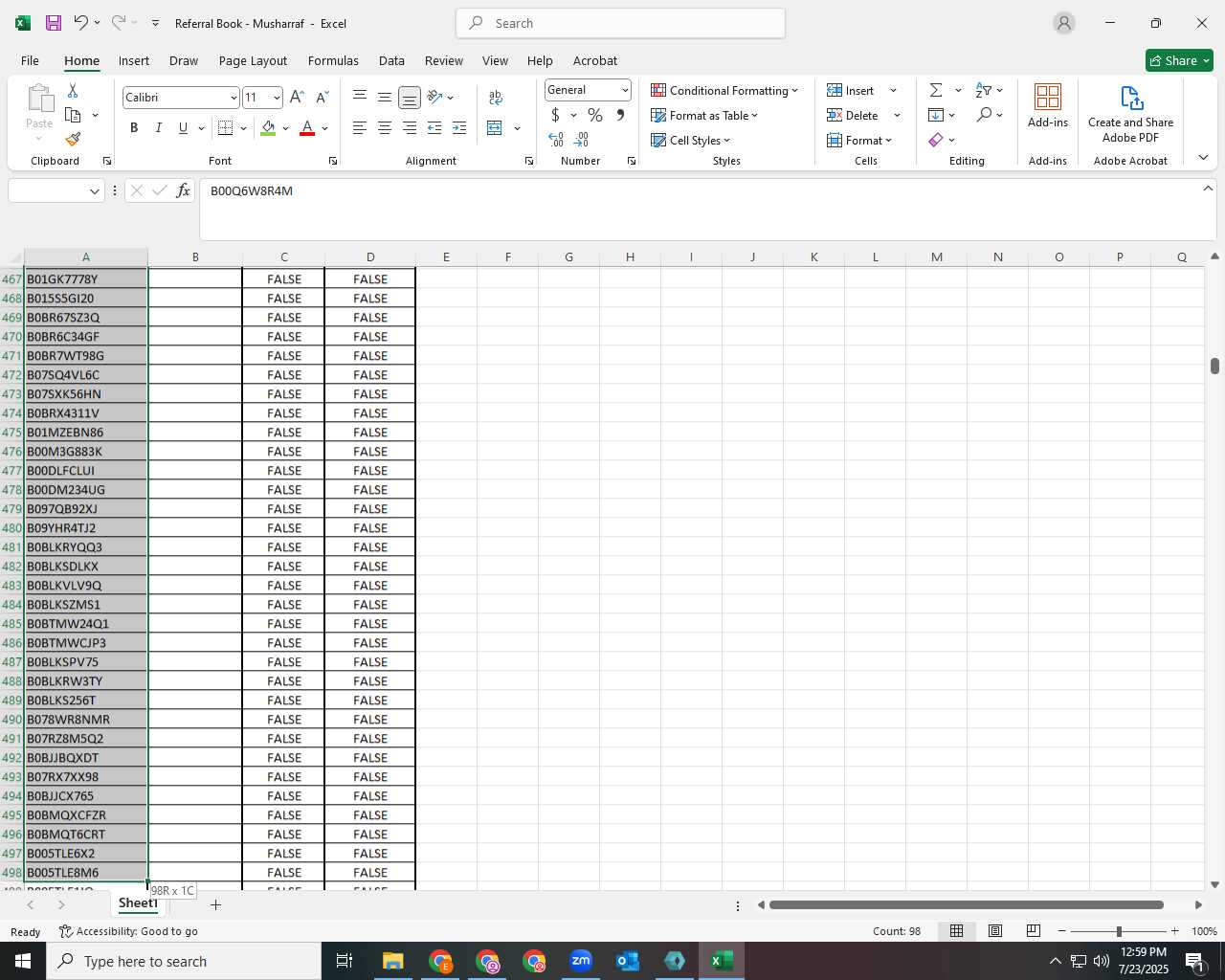This screenshot has height=980, width=1225.
Task: Toggle underline formatting
Action: point(183,128)
